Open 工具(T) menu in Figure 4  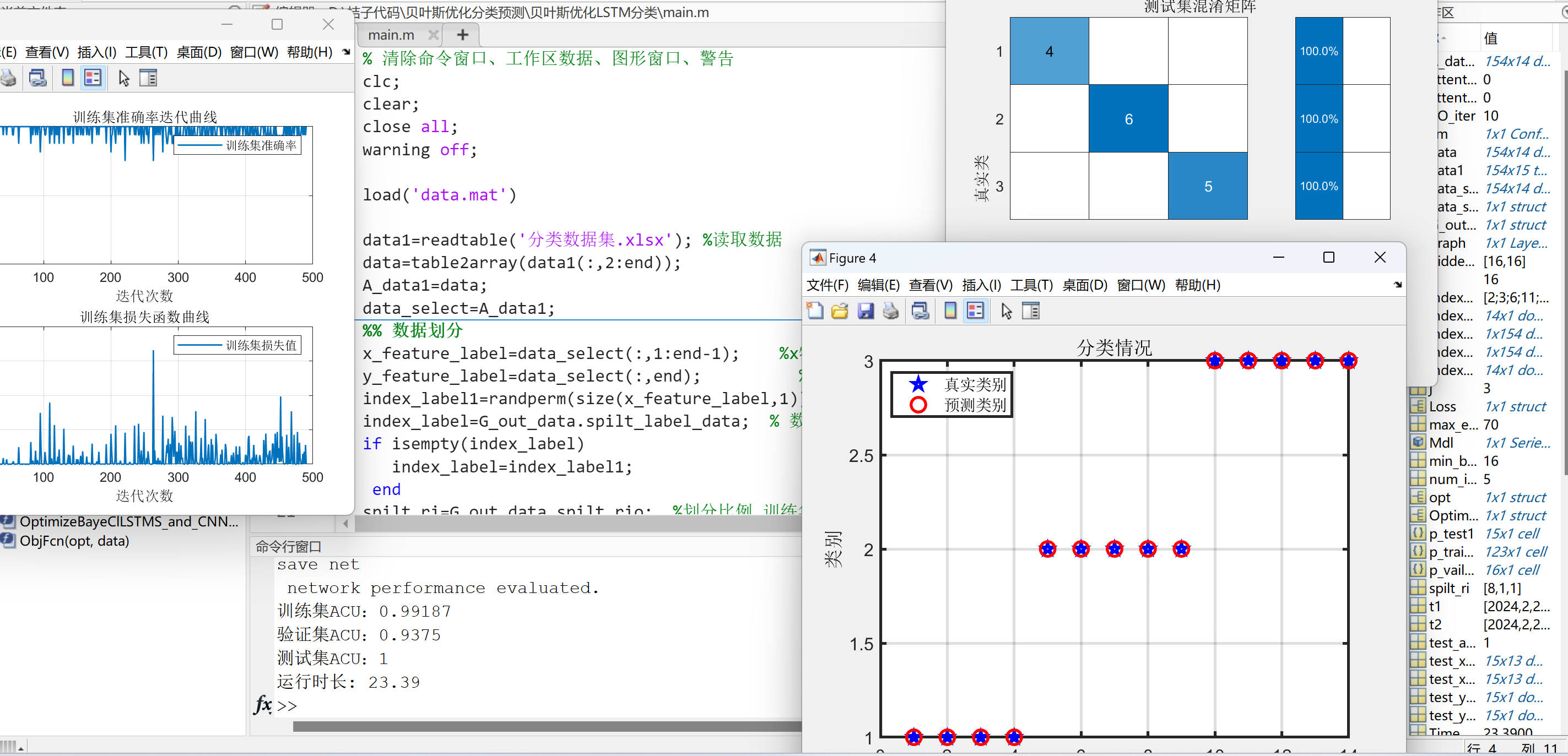point(1031,285)
